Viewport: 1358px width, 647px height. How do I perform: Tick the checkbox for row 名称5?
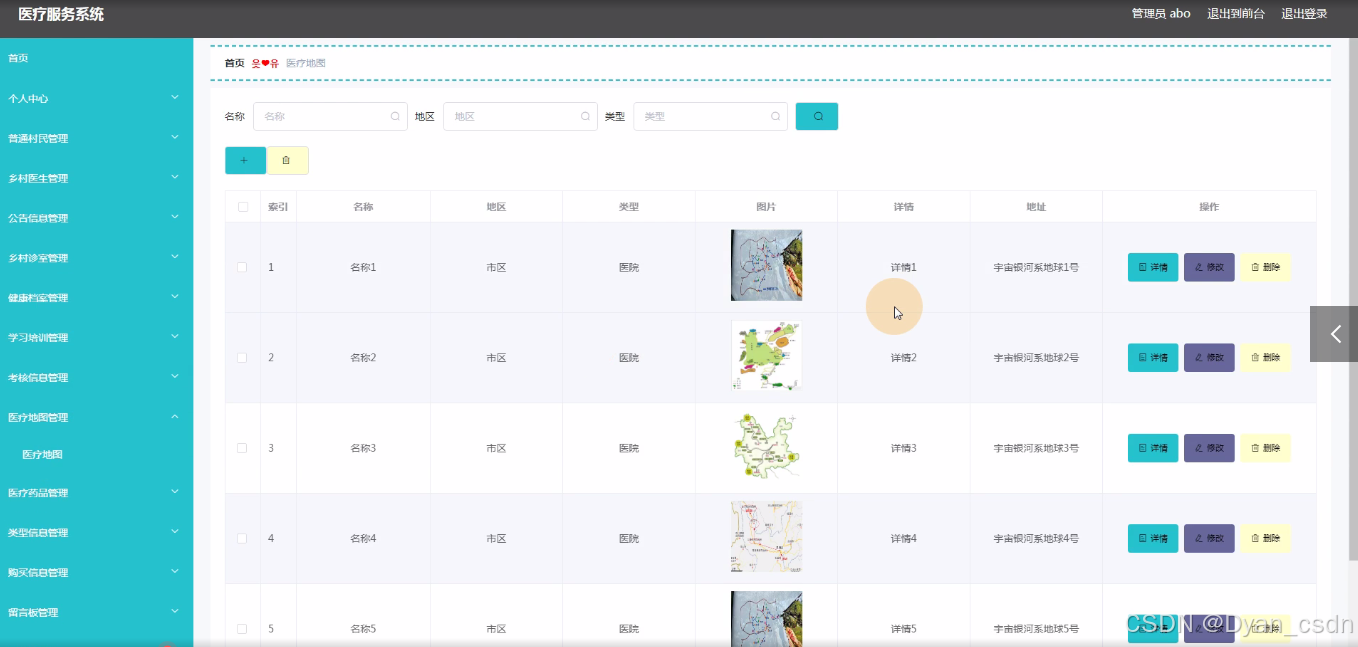tap(242, 629)
